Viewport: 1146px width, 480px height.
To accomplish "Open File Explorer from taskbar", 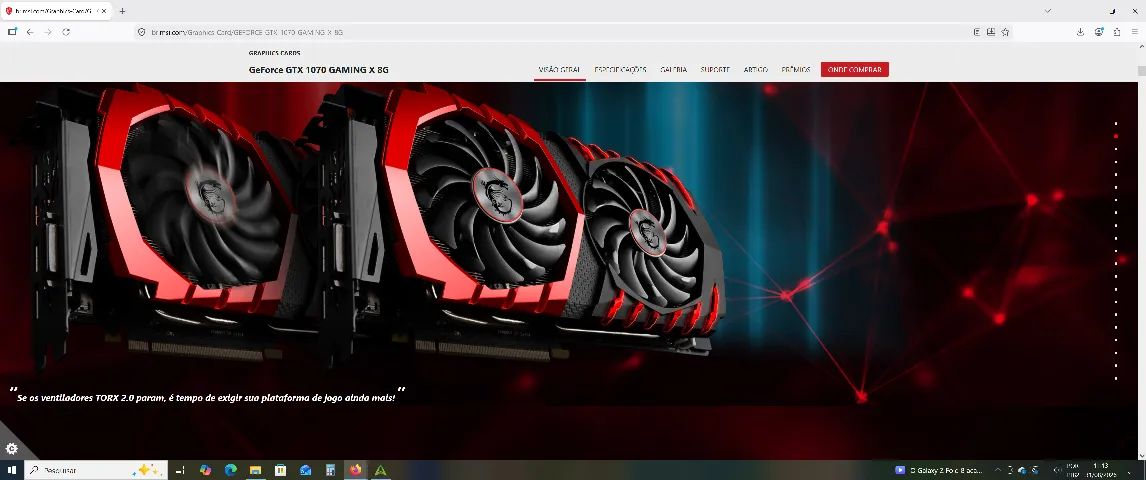I will [x=255, y=471].
